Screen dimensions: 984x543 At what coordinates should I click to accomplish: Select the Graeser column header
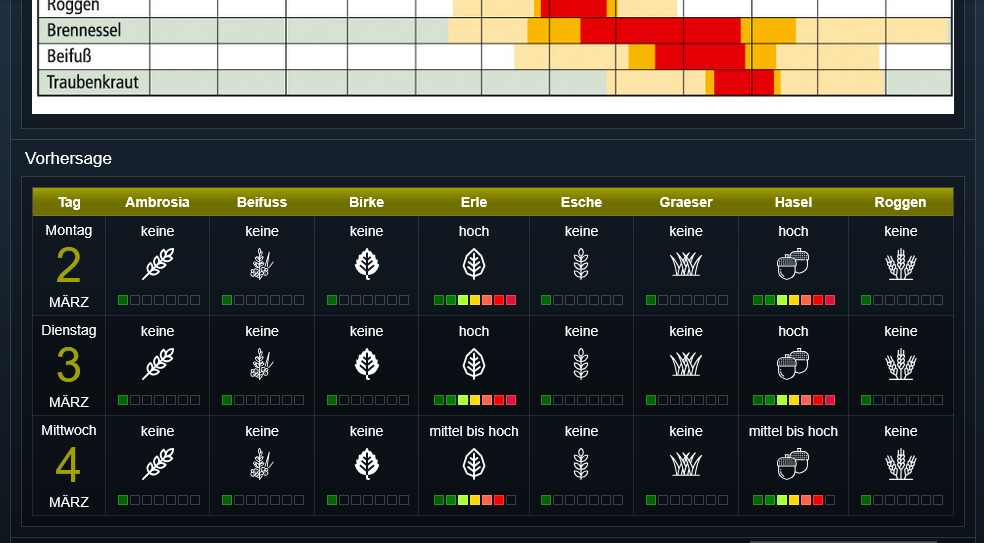coord(686,202)
